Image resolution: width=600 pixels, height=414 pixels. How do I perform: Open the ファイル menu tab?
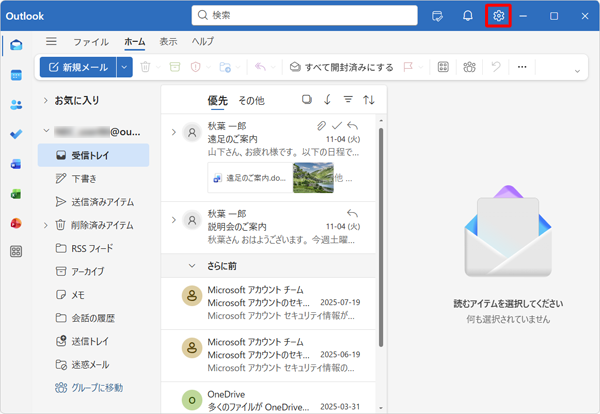91,42
